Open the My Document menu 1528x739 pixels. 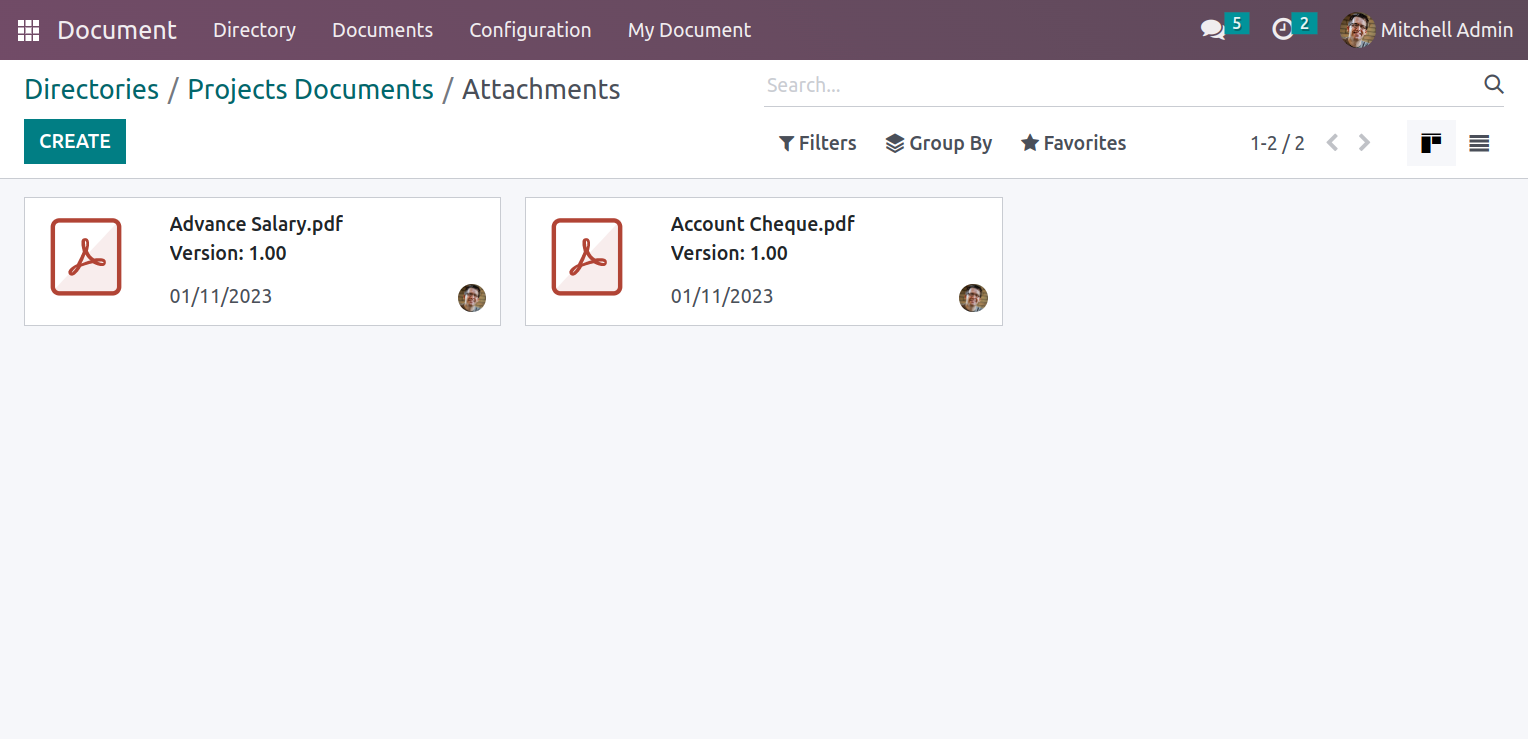click(x=689, y=30)
